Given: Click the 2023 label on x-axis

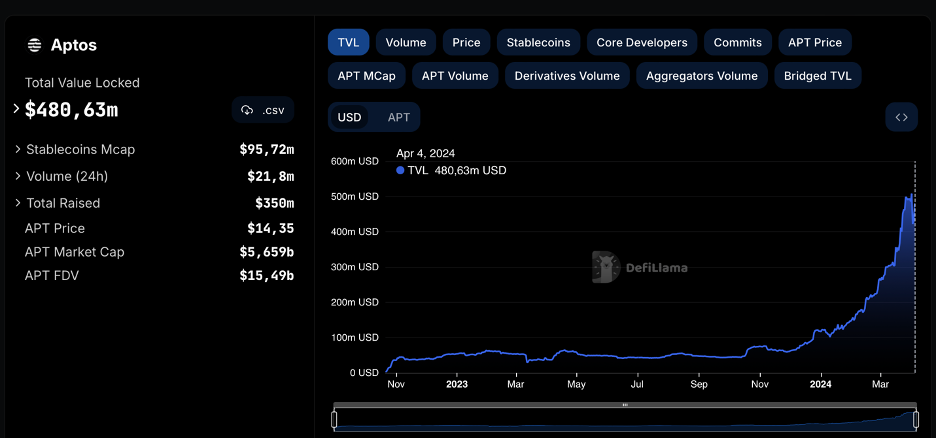Looking at the screenshot, I should pyautogui.click(x=457, y=384).
